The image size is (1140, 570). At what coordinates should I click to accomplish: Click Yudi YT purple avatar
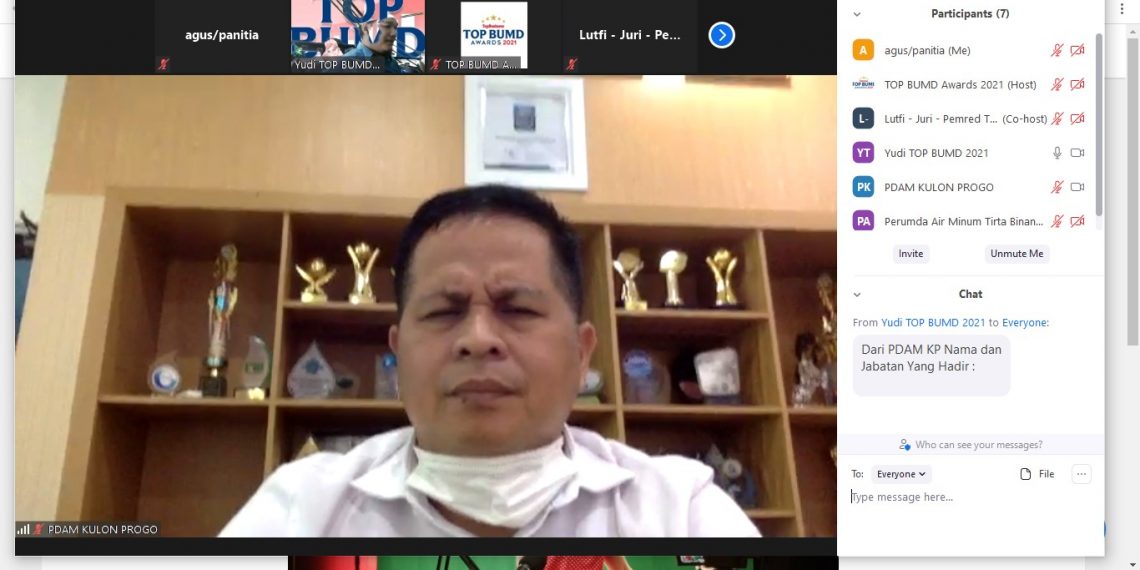[x=863, y=153]
